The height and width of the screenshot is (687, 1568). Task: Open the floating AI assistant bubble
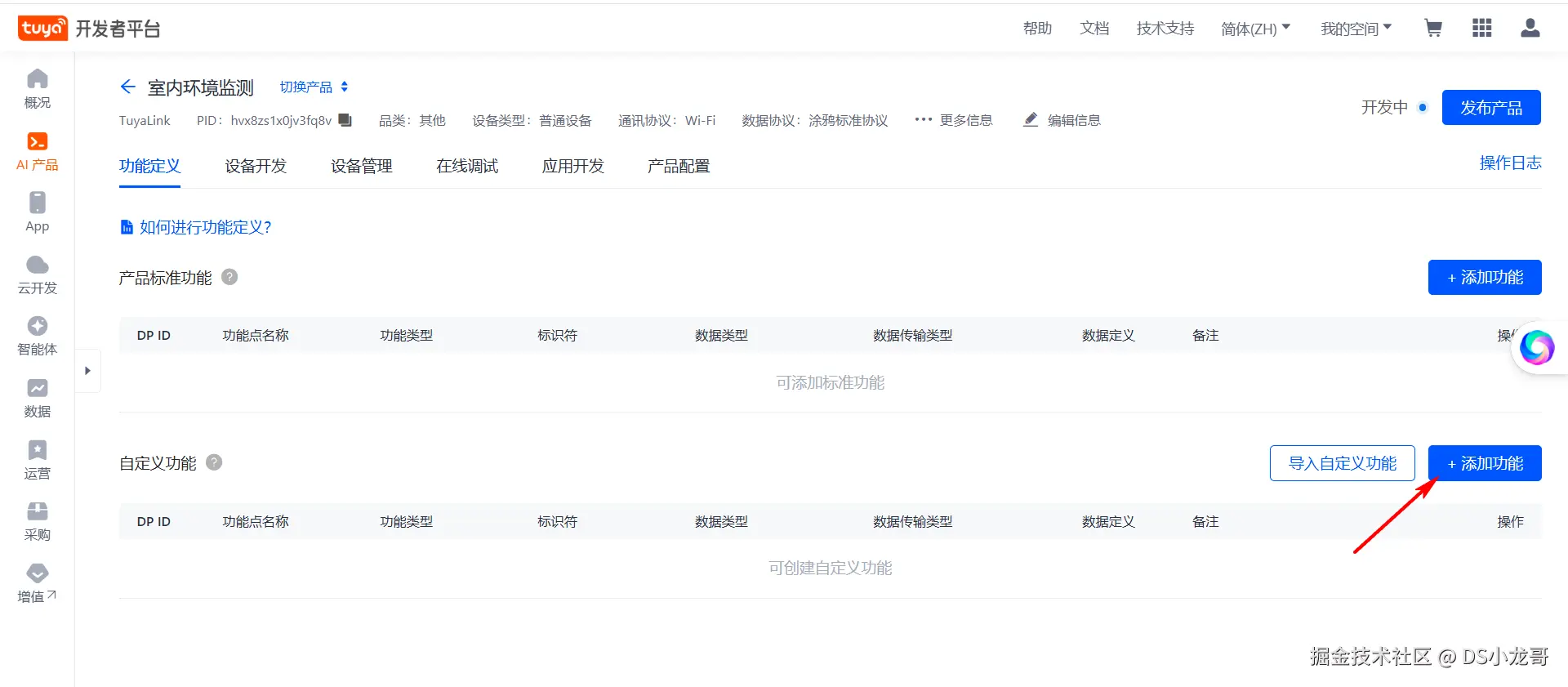[1537, 347]
